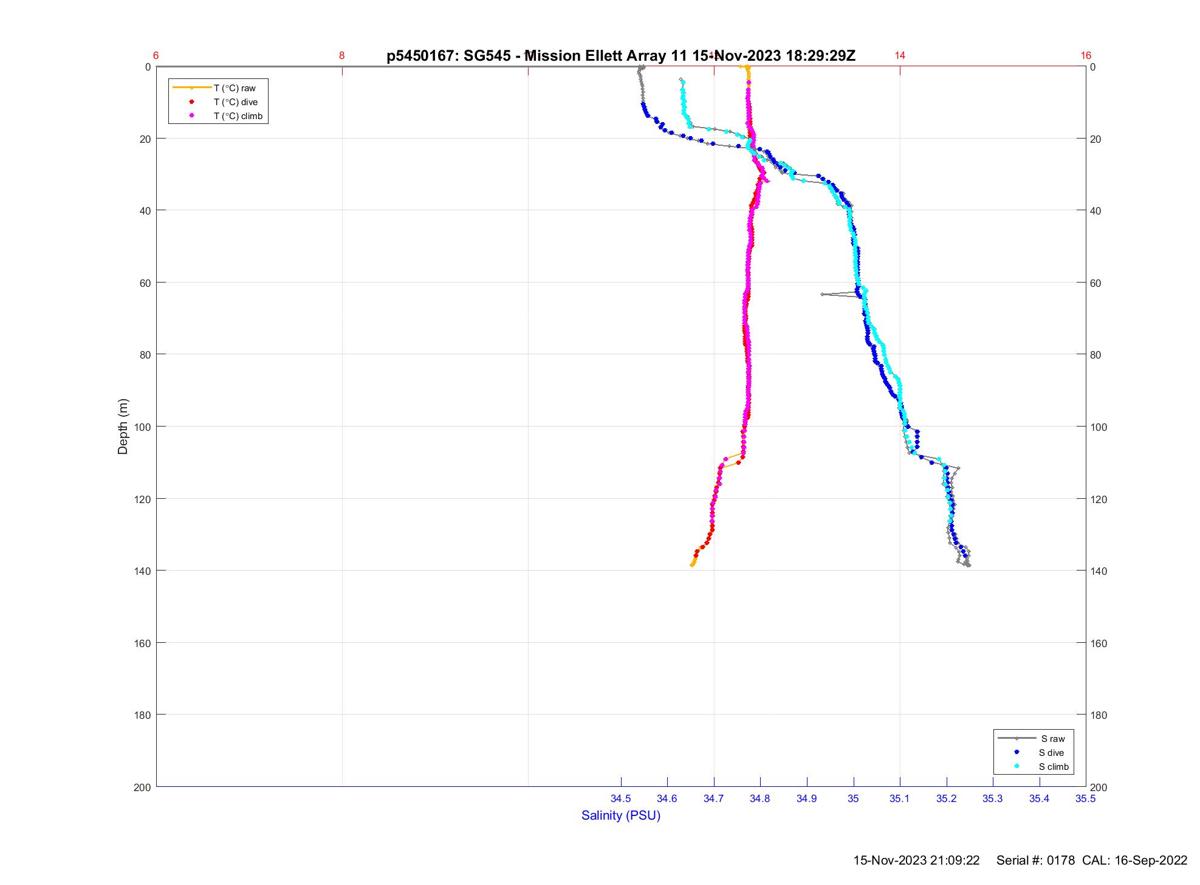This screenshot has width=1200, height=885.
Task: Click the plot title 'p5450167: SG545 - Mission Ellett Array 11'
Action: click(x=538, y=56)
